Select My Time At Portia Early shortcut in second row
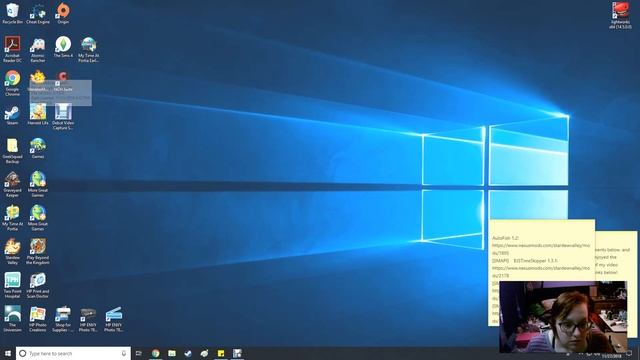The image size is (640, 360). 89,49
